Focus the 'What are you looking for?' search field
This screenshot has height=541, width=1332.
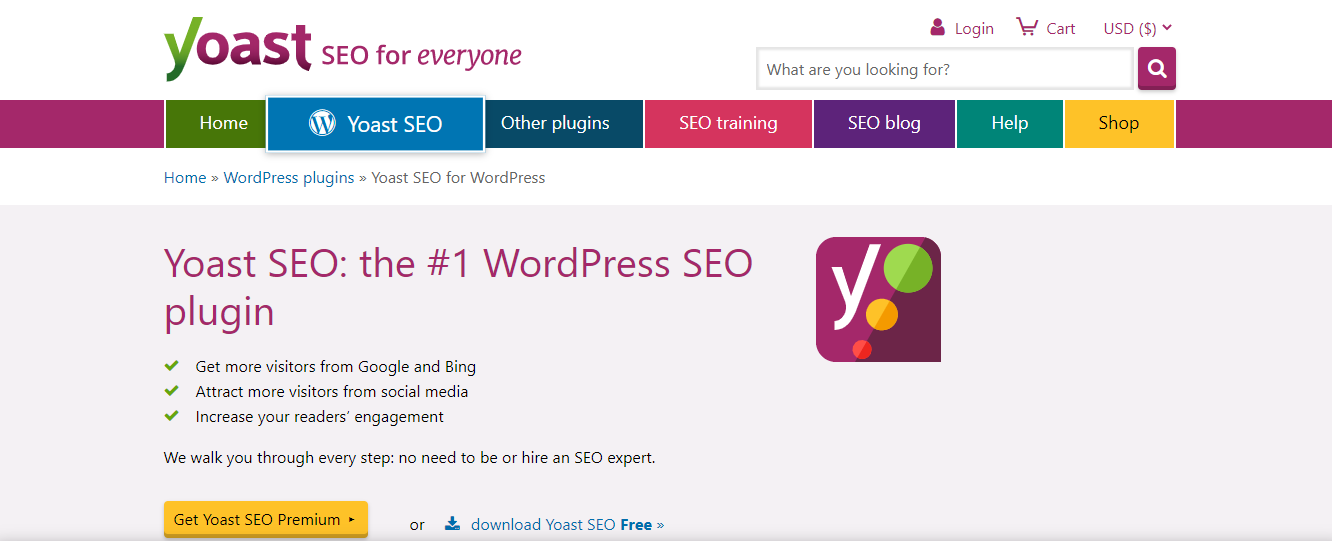[x=945, y=69]
